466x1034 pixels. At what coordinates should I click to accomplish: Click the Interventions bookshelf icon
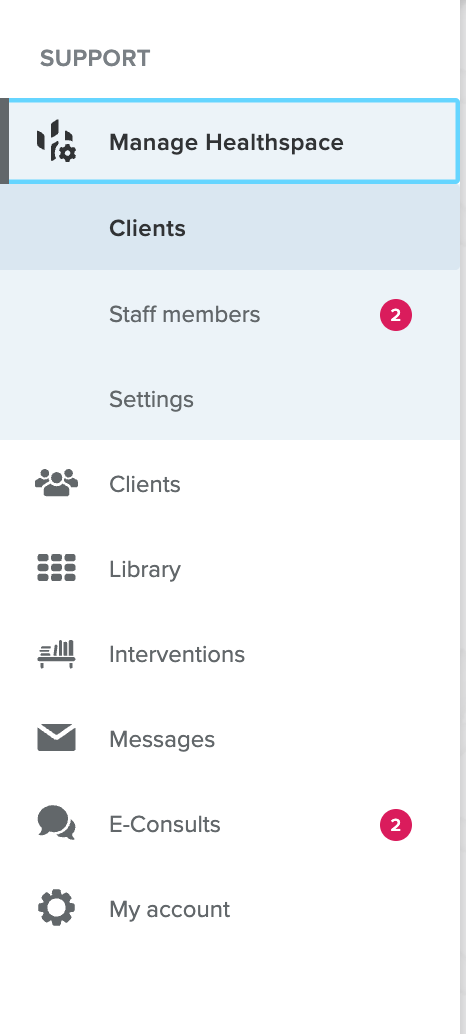click(x=56, y=654)
